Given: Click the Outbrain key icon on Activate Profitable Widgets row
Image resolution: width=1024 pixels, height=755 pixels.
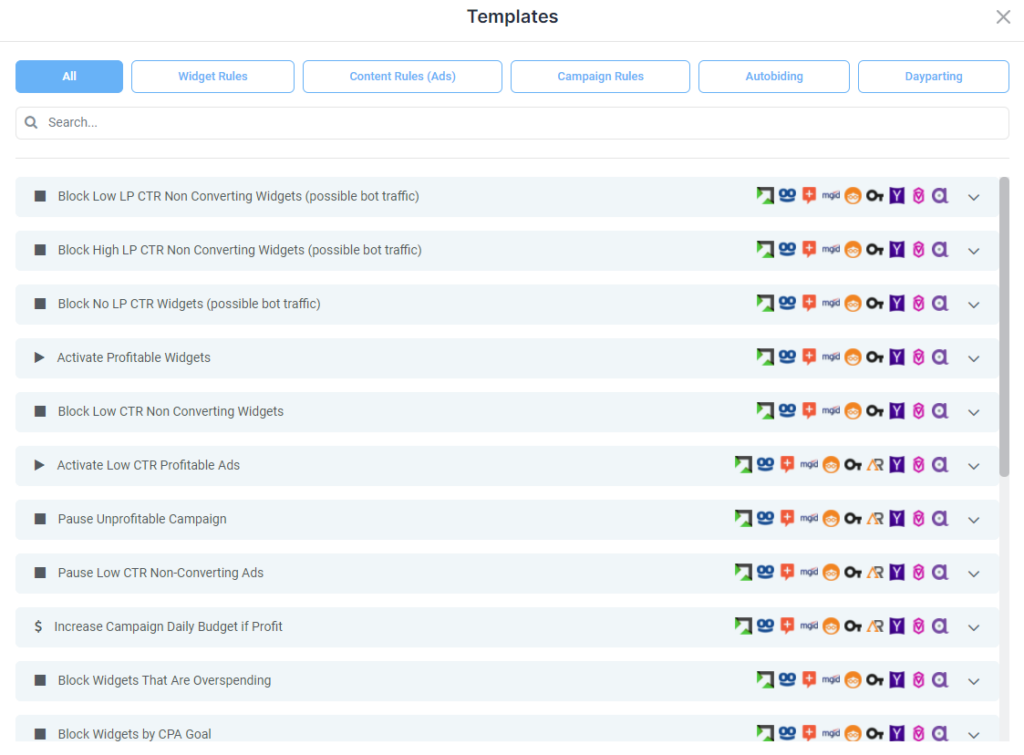Looking at the screenshot, I should click(874, 357).
